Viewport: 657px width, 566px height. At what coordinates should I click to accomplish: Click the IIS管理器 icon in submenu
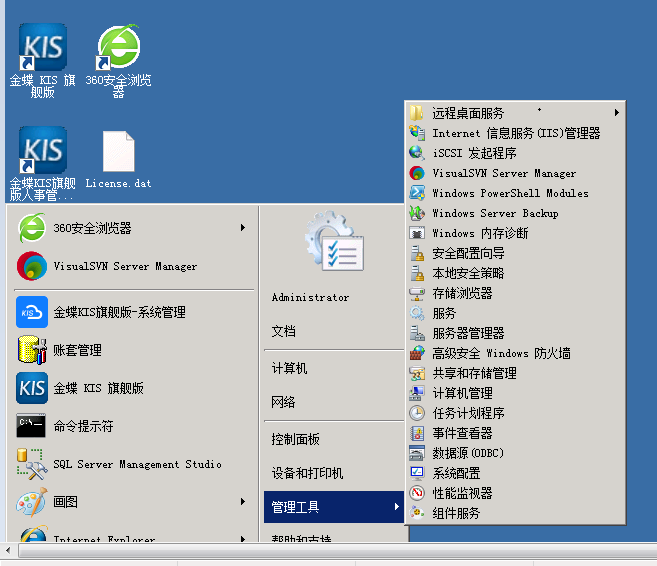pos(417,133)
